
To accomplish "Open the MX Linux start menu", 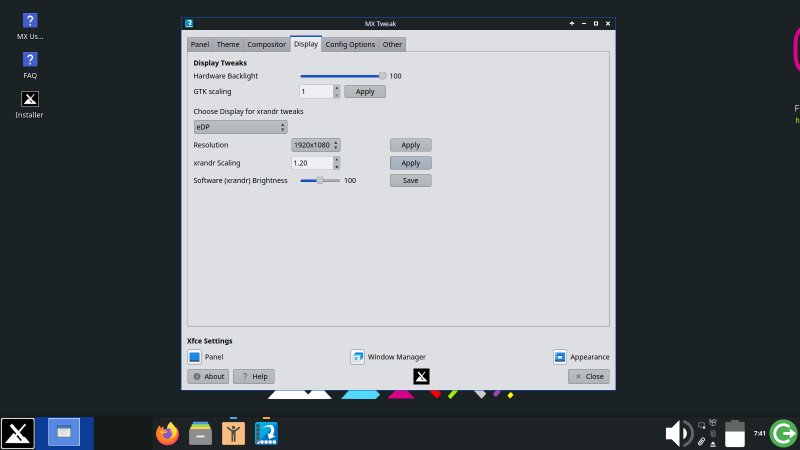I will point(18,433).
